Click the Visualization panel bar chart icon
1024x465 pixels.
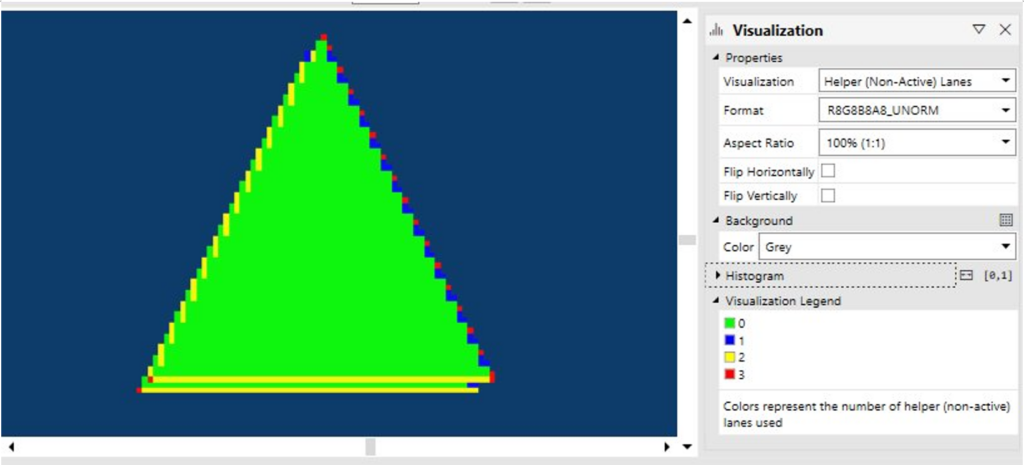(x=716, y=31)
